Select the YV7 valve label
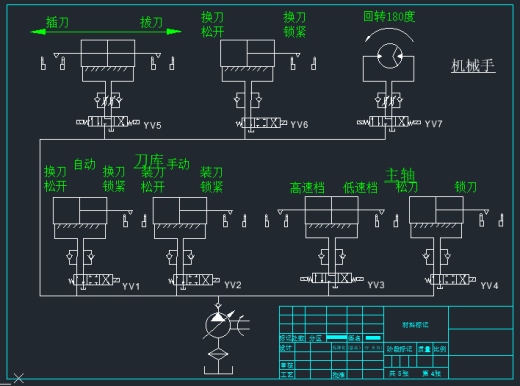The image size is (520, 386). [x=433, y=124]
